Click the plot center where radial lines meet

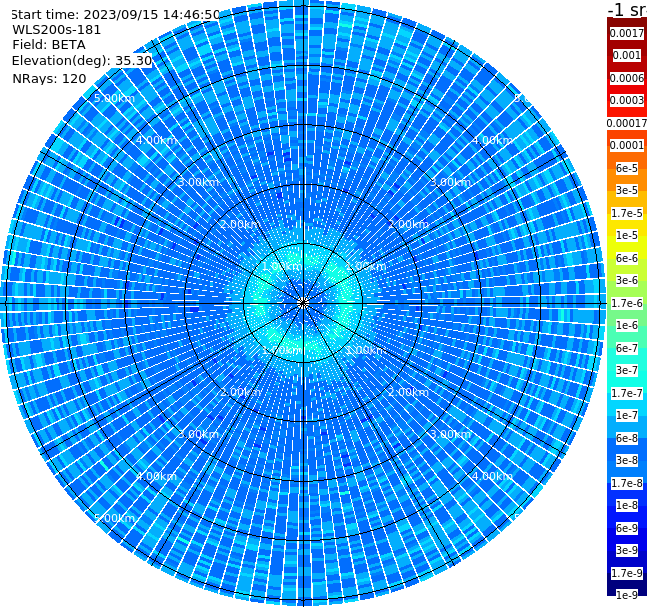(303, 303)
